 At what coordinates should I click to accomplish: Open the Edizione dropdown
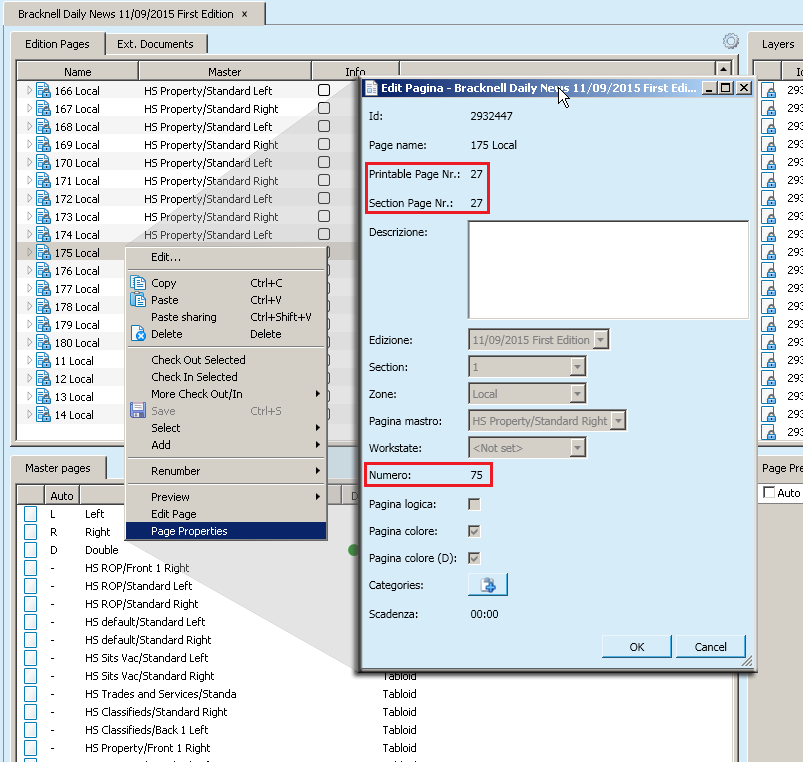coord(601,340)
